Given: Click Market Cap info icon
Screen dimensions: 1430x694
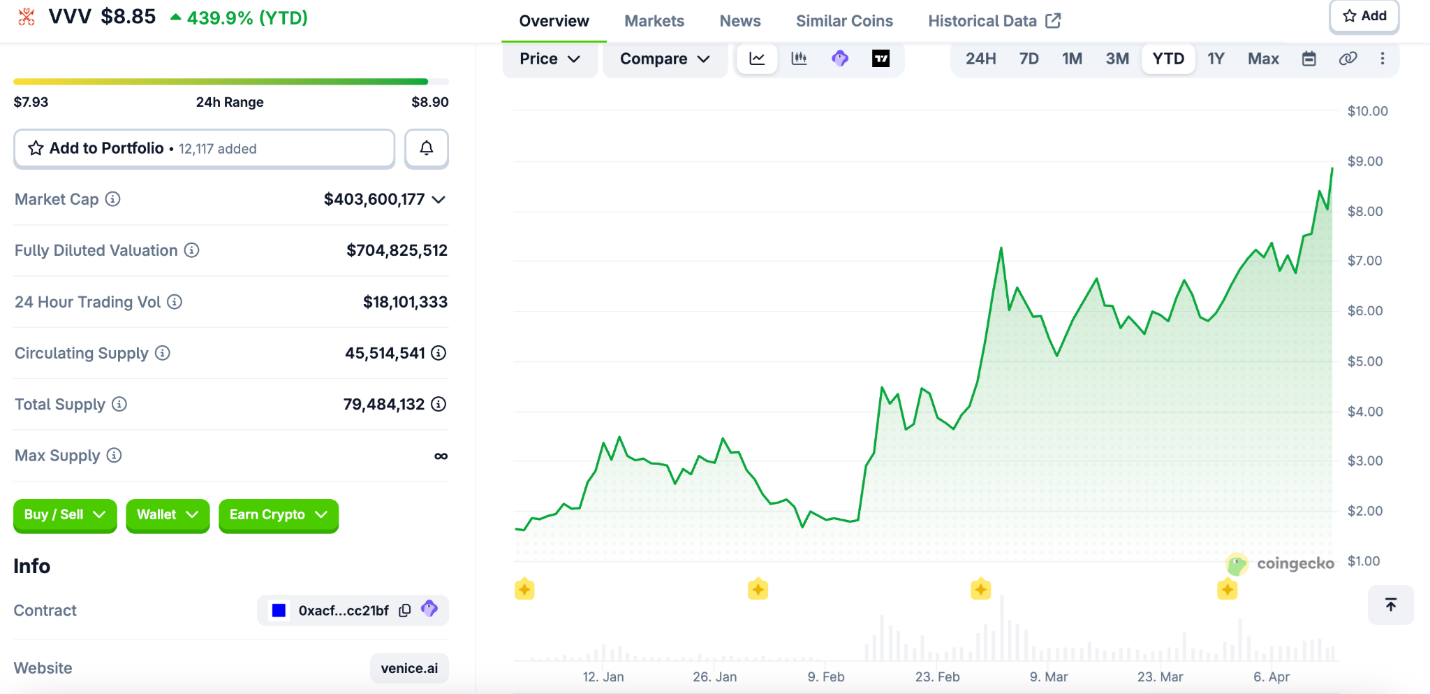Looking at the screenshot, I should (x=113, y=199).
